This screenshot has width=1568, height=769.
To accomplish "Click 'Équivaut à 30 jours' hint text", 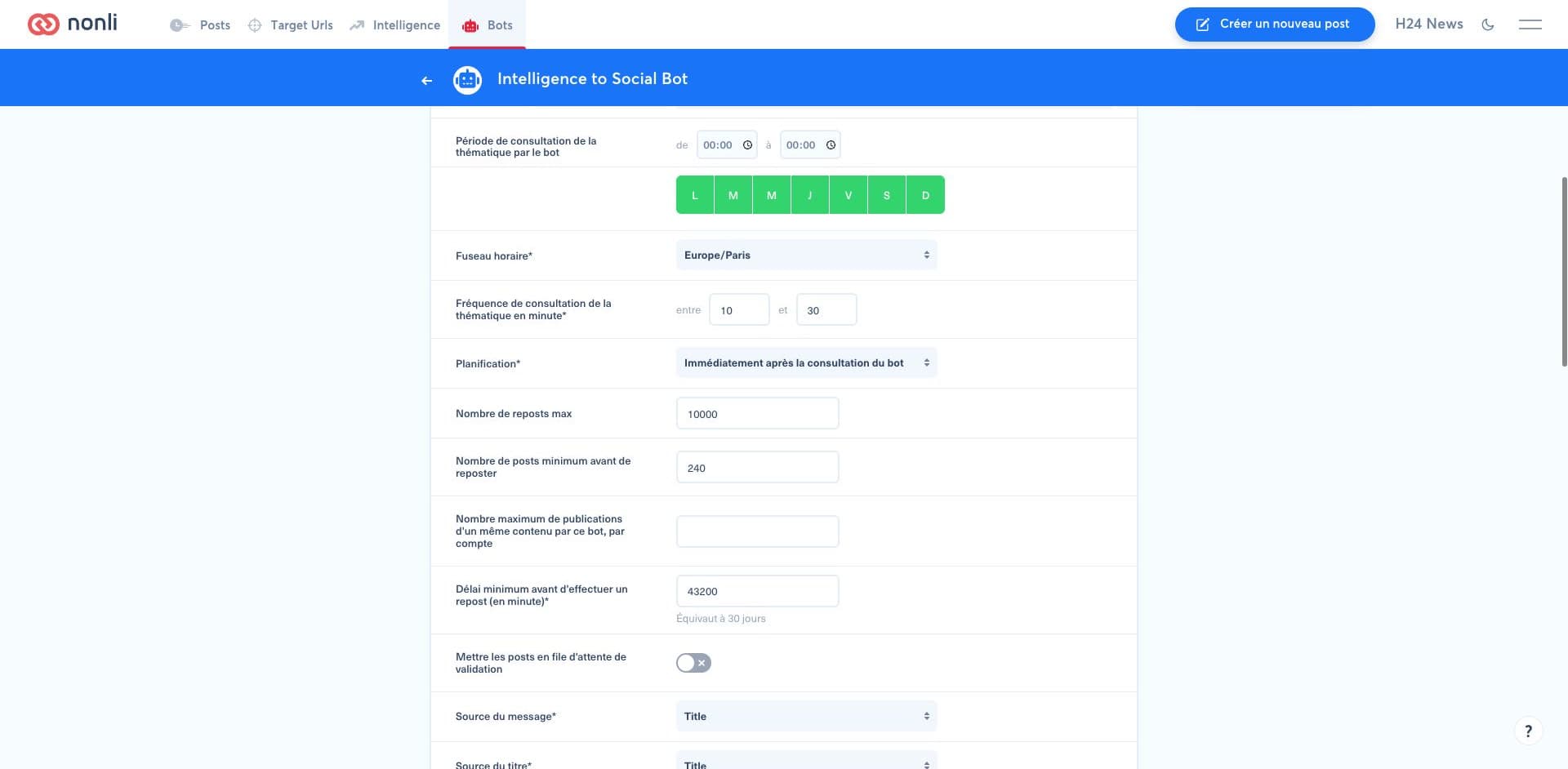I will click(720, 619).
